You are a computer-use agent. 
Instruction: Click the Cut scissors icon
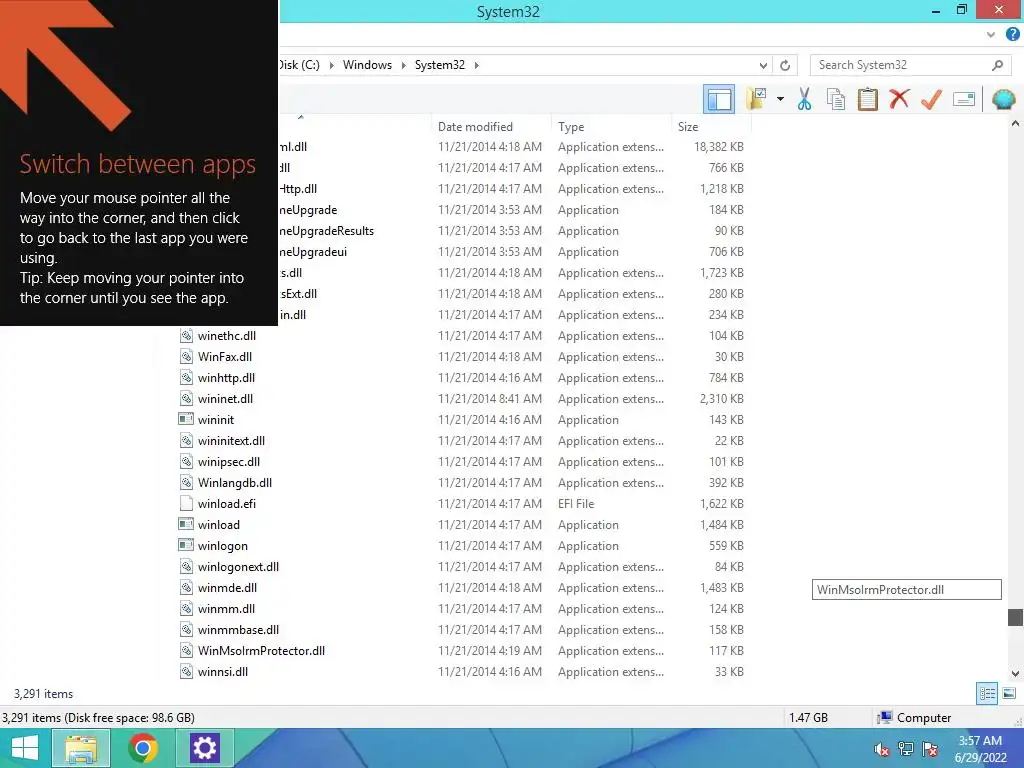coord(804,99)
